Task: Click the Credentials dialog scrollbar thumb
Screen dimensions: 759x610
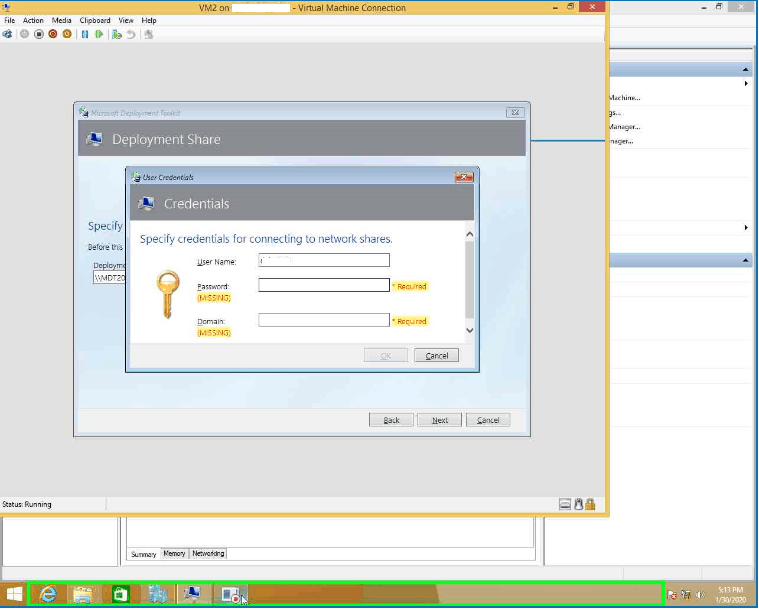Action: 470,280
